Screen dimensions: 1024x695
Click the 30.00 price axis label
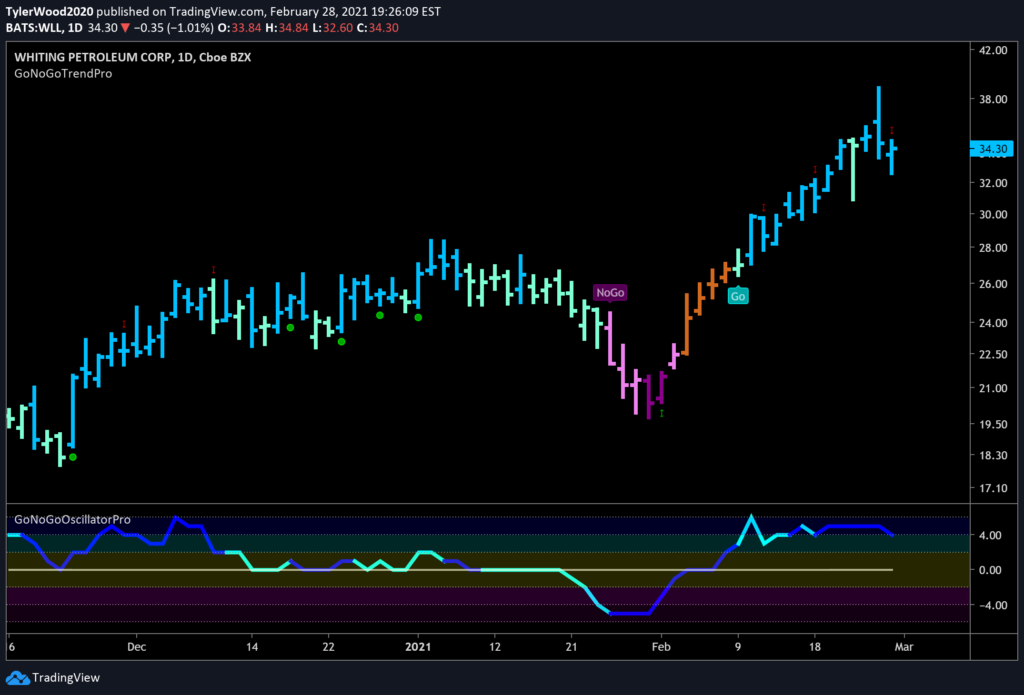[x=993, y=214]
